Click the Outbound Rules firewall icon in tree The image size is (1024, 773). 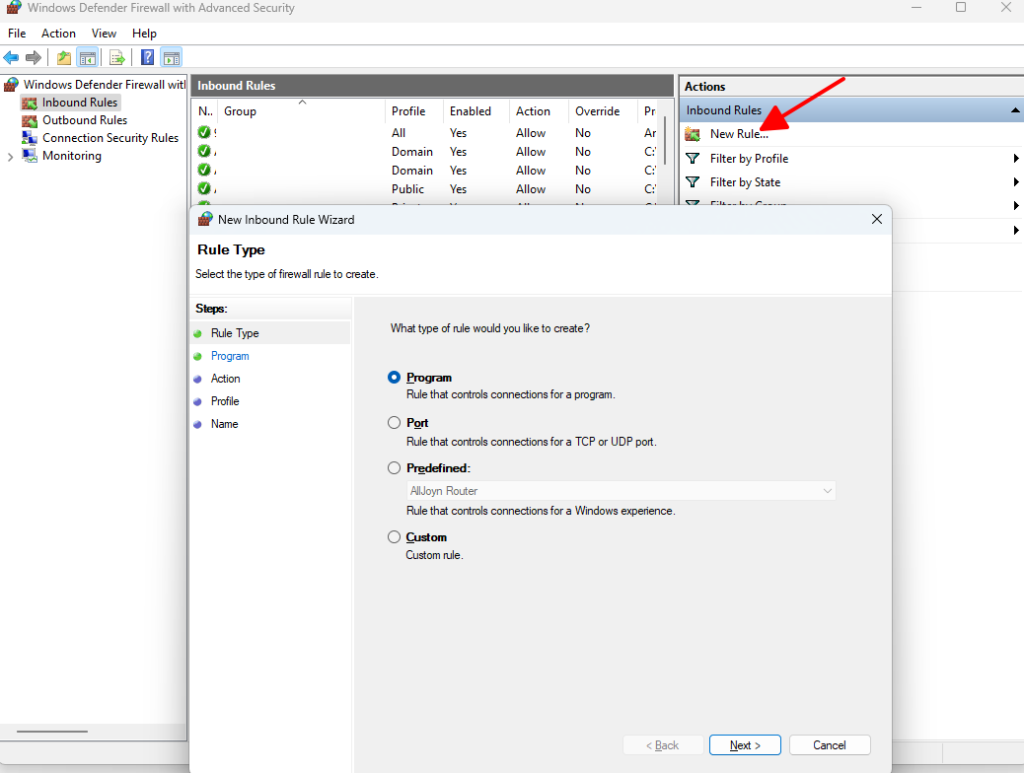pyautogui.click(x=29, y=121)
